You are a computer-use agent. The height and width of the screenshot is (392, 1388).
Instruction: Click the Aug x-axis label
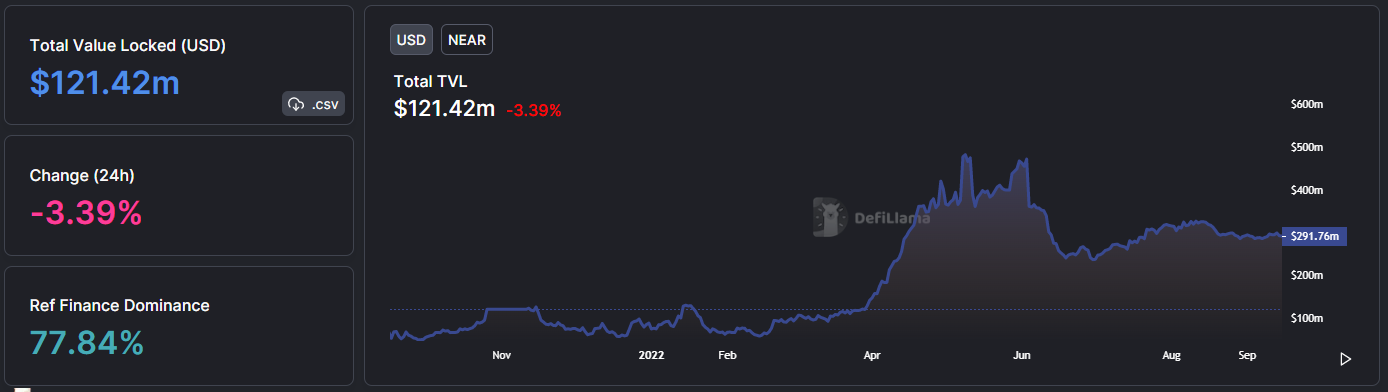[x=1172, y=355]
